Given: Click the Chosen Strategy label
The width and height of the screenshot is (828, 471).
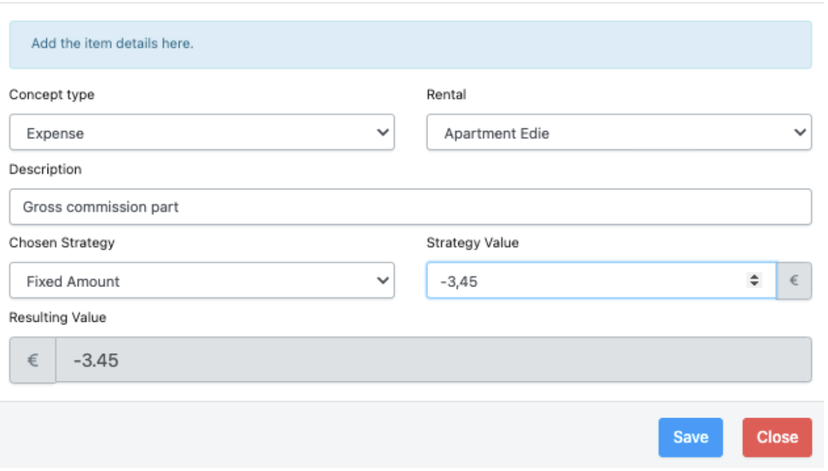Looking at the screenshot, I should [x=62, y=243].
